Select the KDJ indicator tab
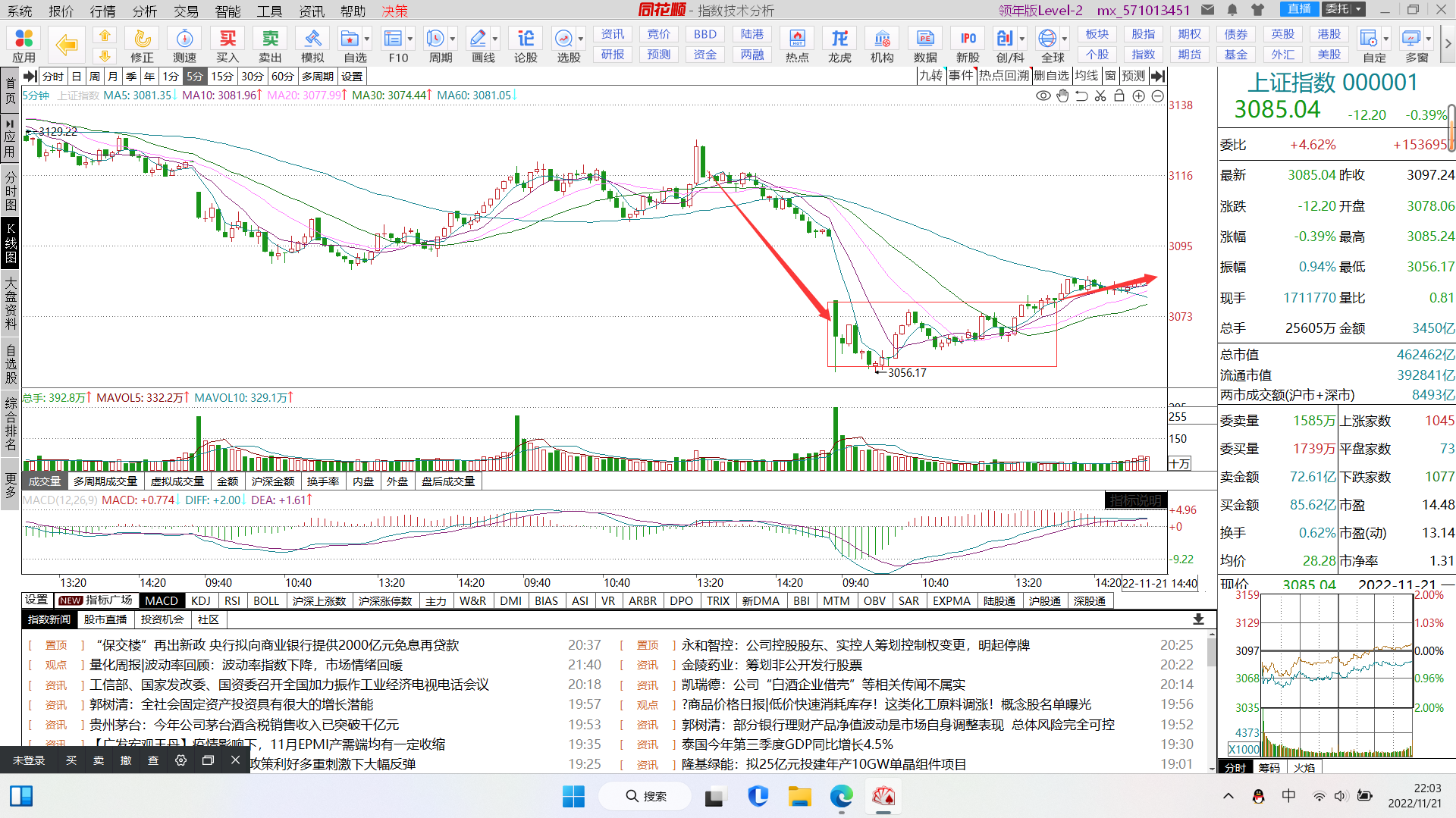 (x=201, y=600)
